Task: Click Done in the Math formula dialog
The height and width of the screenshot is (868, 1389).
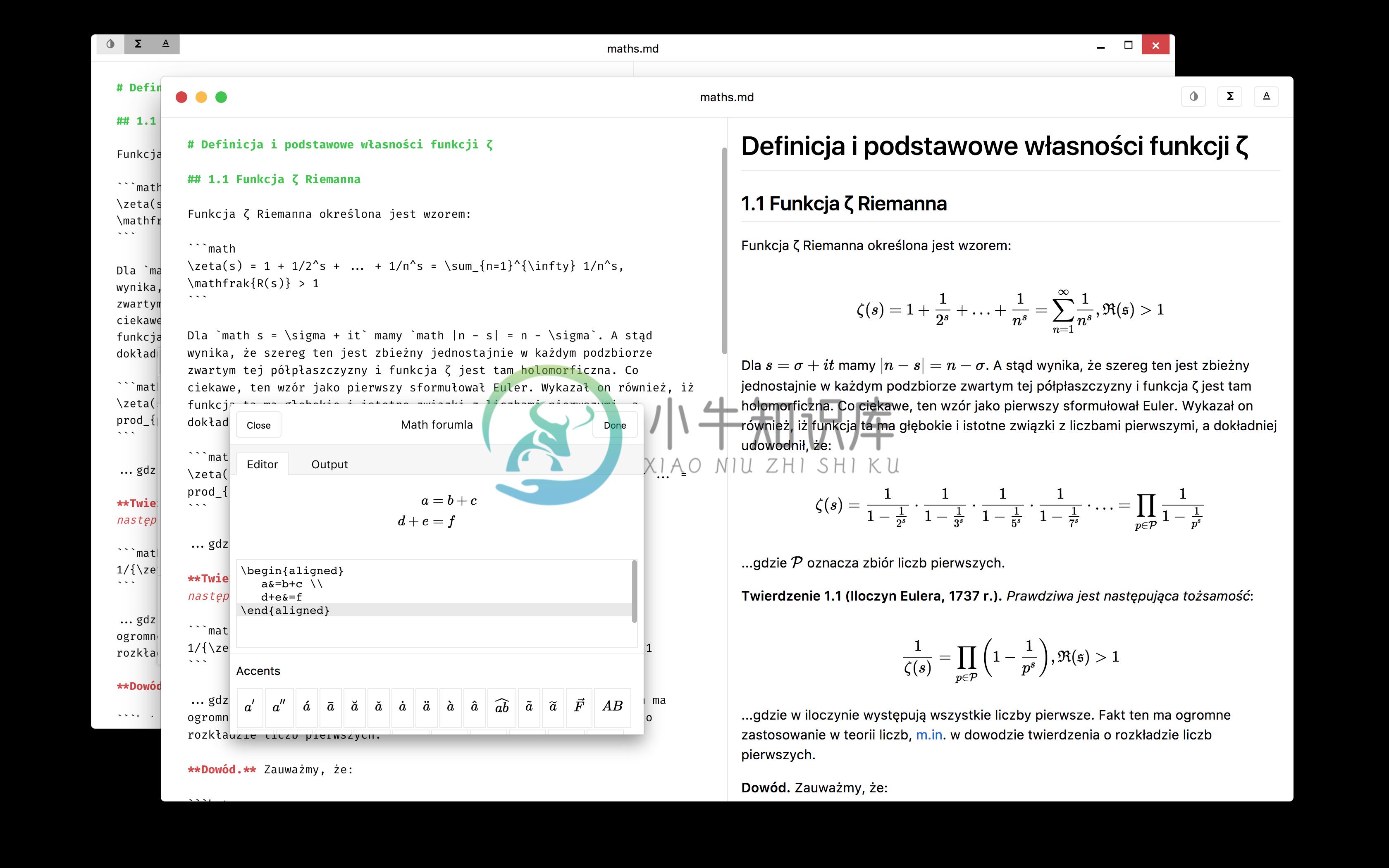Action: click(x=615, y=425)
